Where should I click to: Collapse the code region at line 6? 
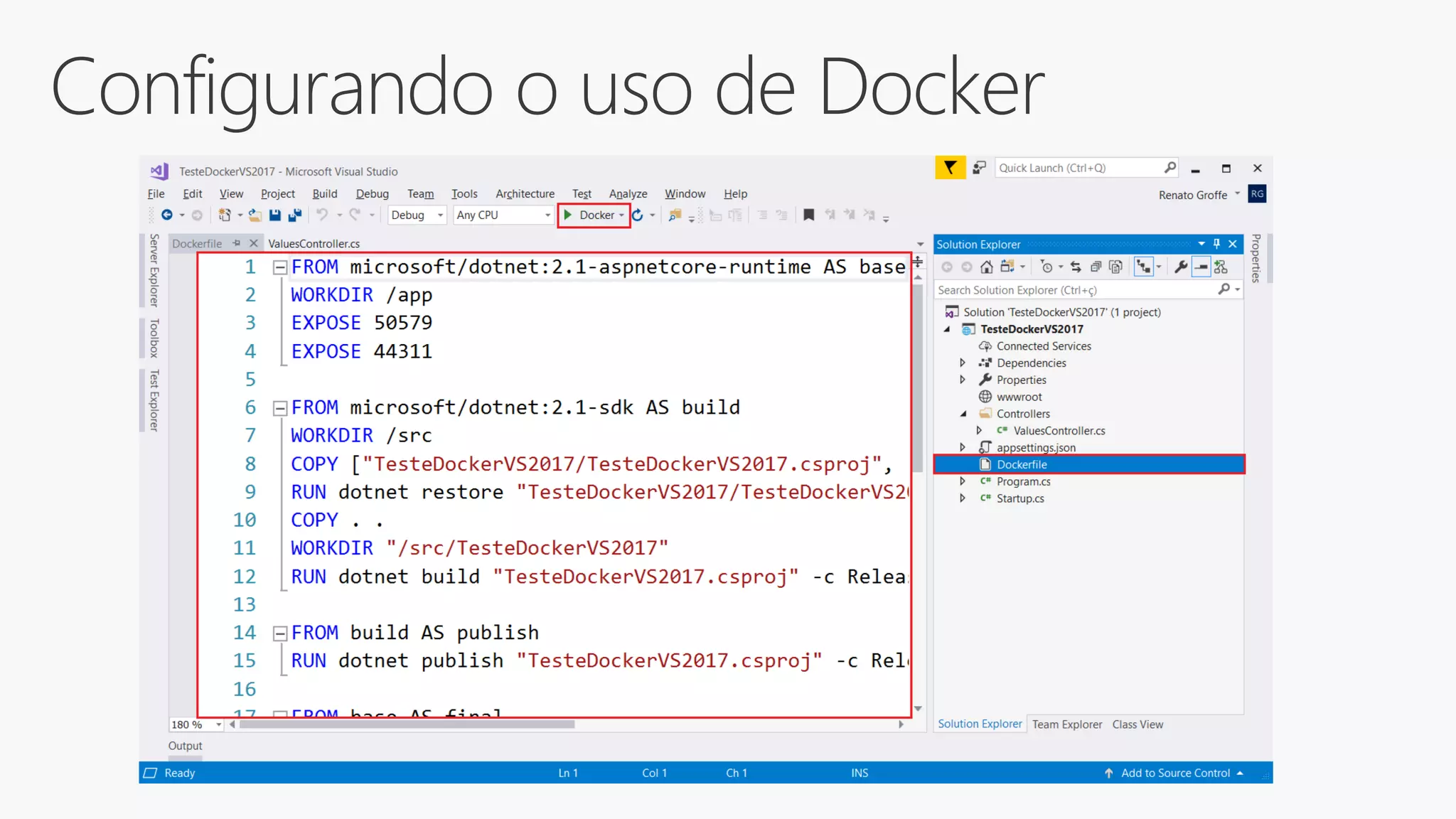(x=280, y=408)
